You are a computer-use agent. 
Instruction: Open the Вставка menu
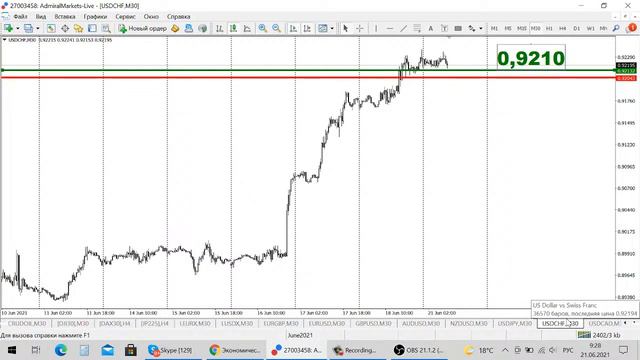(x=65, y=17)
